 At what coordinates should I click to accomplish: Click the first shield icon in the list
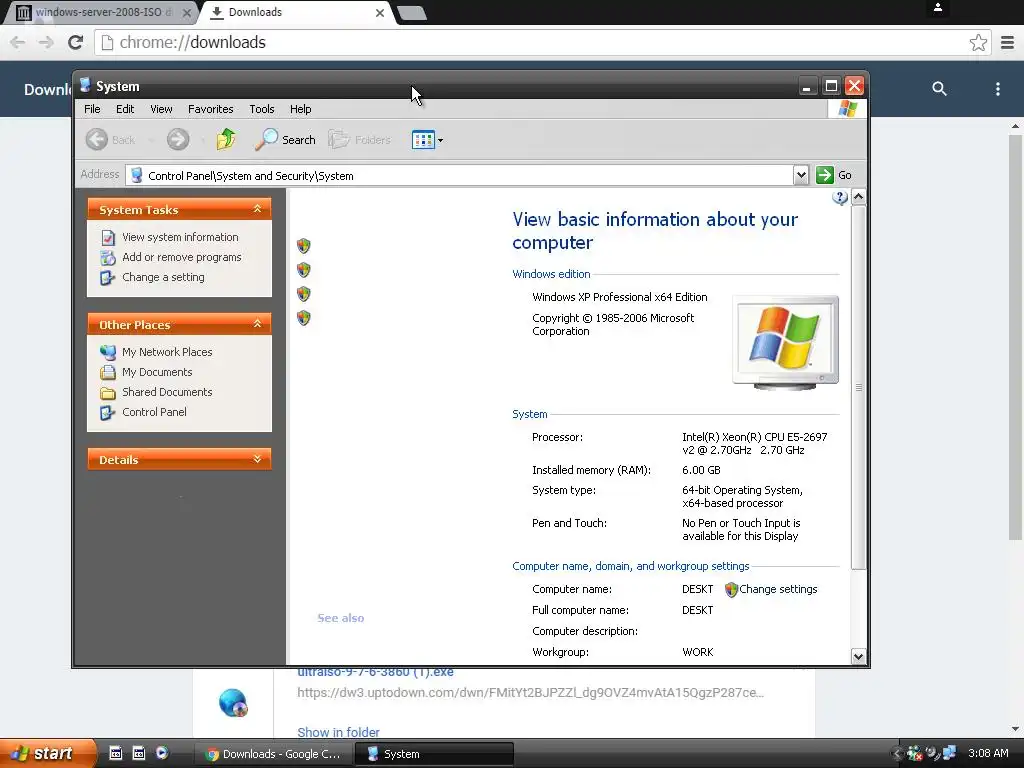(304, 246)
